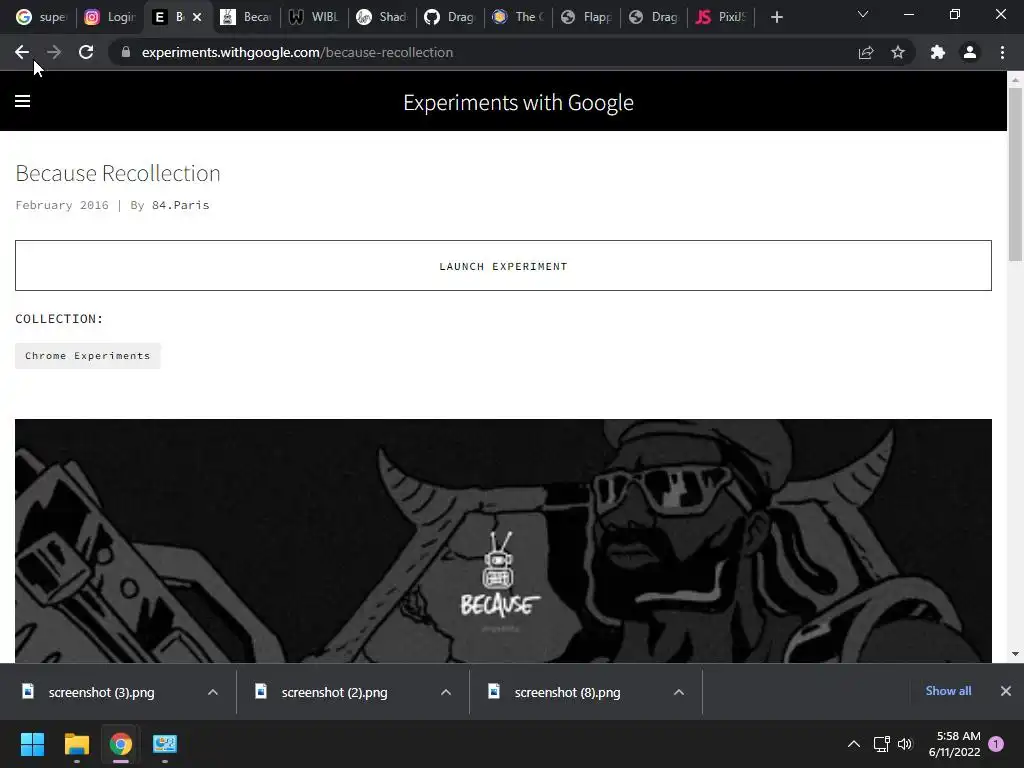Open the clock showing 5:58 AM

[x=954, y=744]
